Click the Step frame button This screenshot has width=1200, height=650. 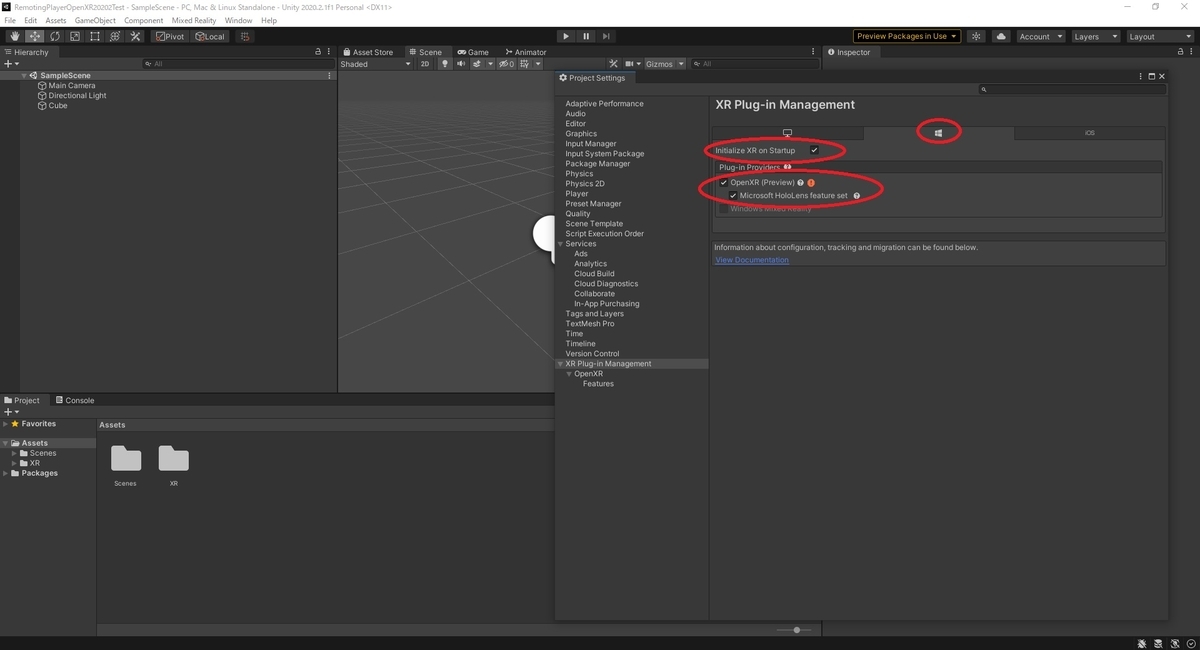coord(607,36)
